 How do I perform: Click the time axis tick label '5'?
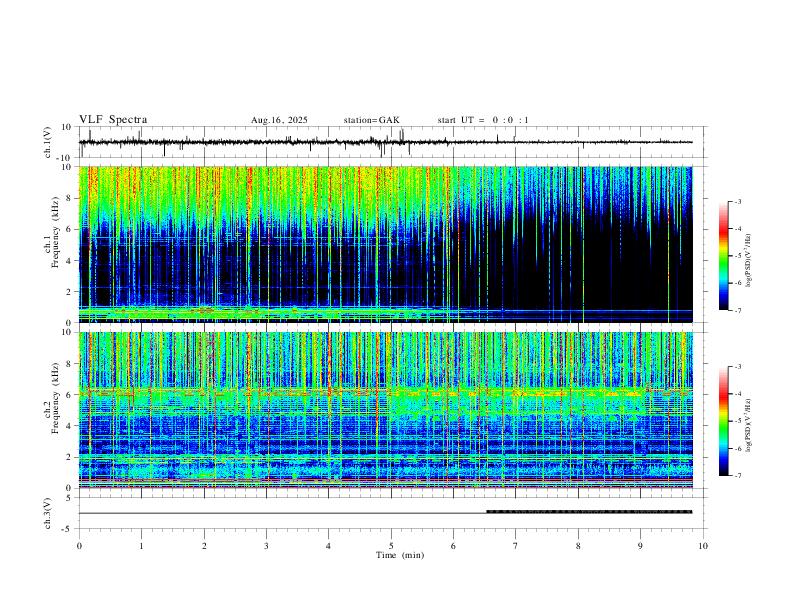click(391, 546)
